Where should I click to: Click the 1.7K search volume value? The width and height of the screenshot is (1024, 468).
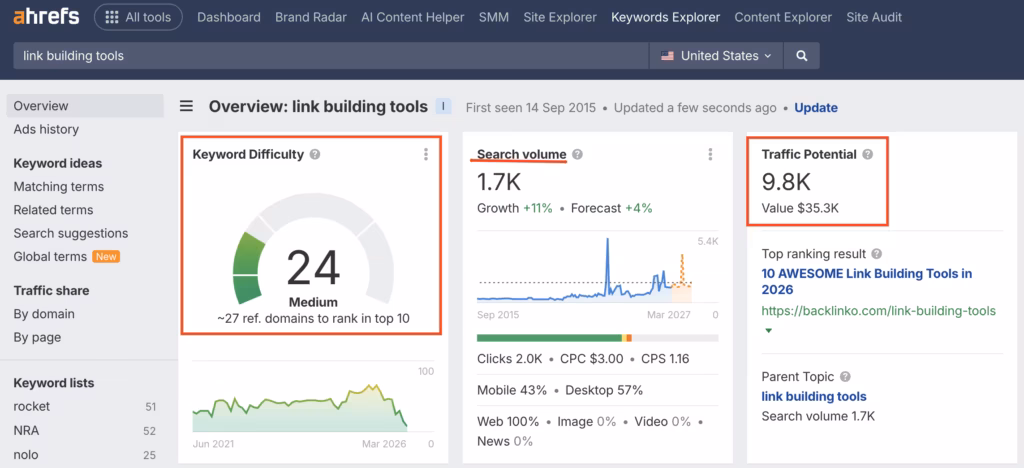[499, 182]
